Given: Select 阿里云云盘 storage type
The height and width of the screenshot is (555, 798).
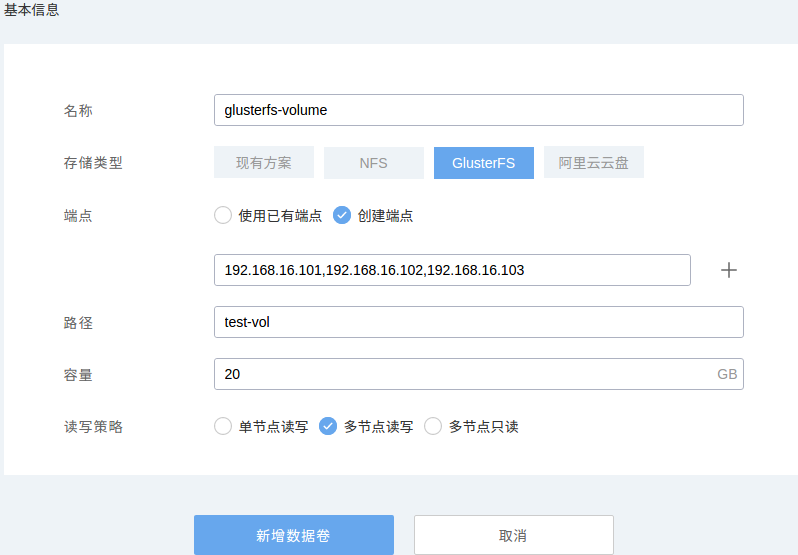Looking at the screenshot, I should 594,163.
